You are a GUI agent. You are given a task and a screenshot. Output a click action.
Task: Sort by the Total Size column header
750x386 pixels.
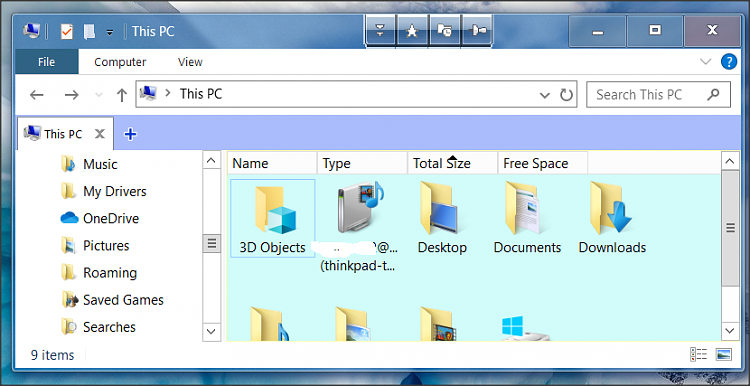click(452, 164)
